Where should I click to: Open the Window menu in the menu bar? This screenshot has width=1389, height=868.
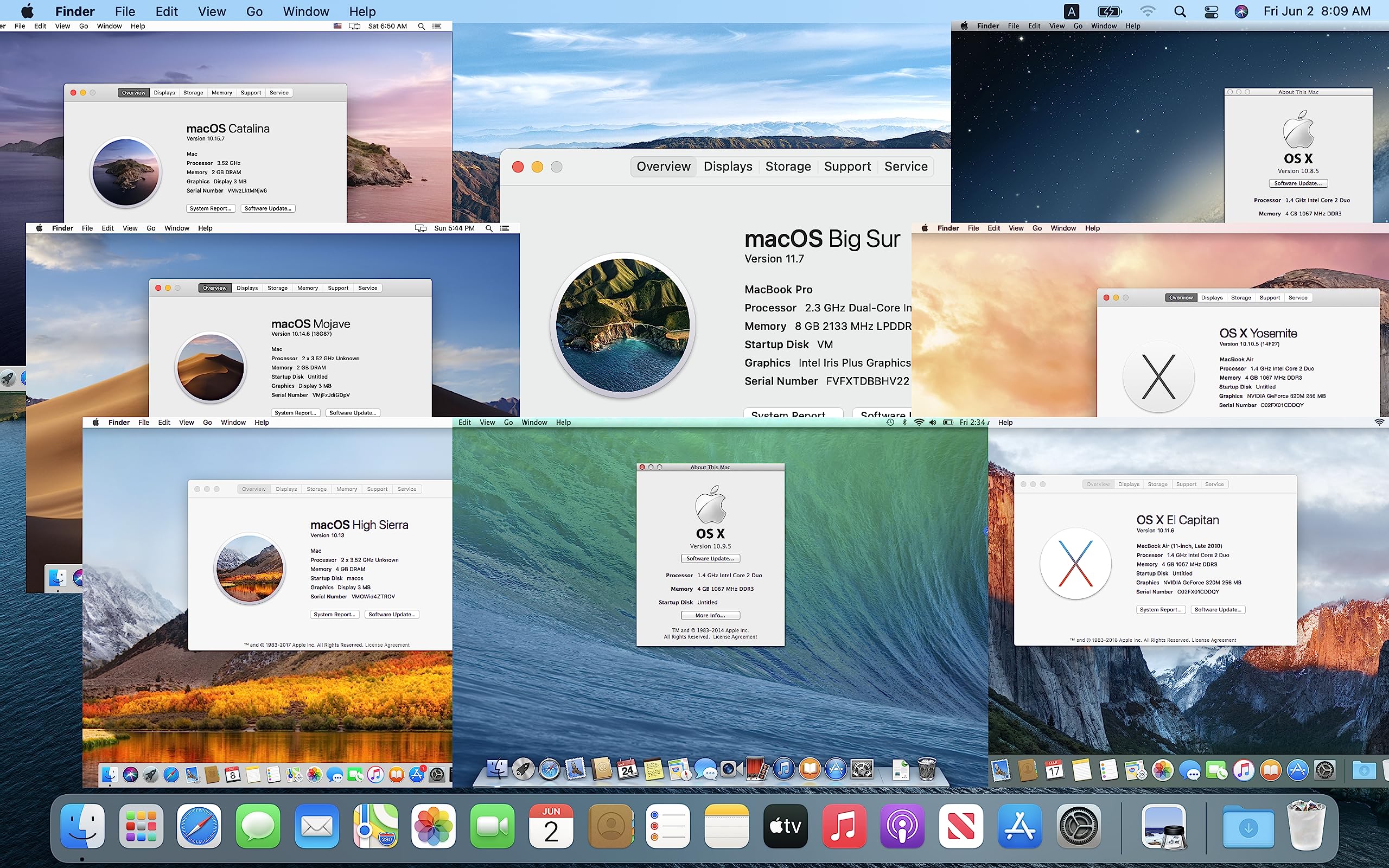pyautogui.click(x=306, y=11)
